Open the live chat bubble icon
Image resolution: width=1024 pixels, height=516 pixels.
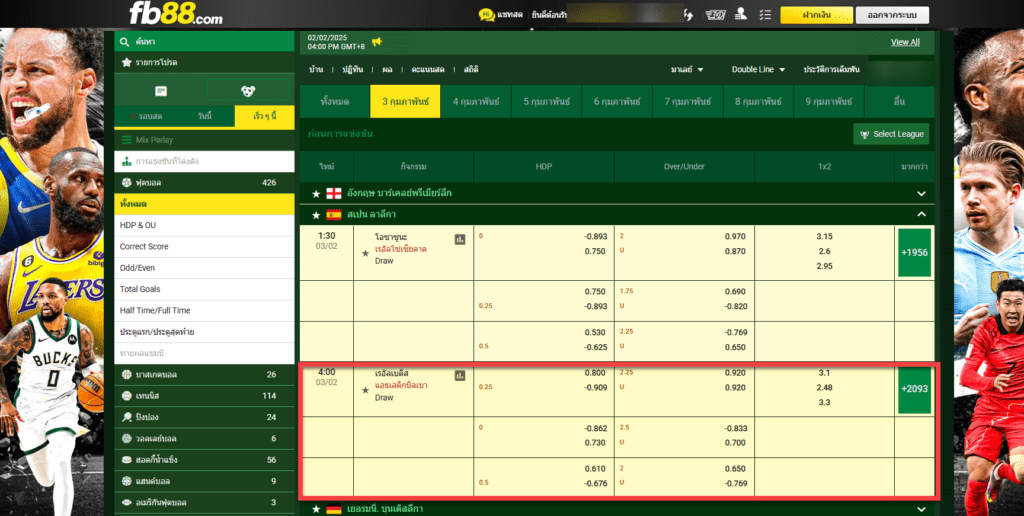(487, 14)
